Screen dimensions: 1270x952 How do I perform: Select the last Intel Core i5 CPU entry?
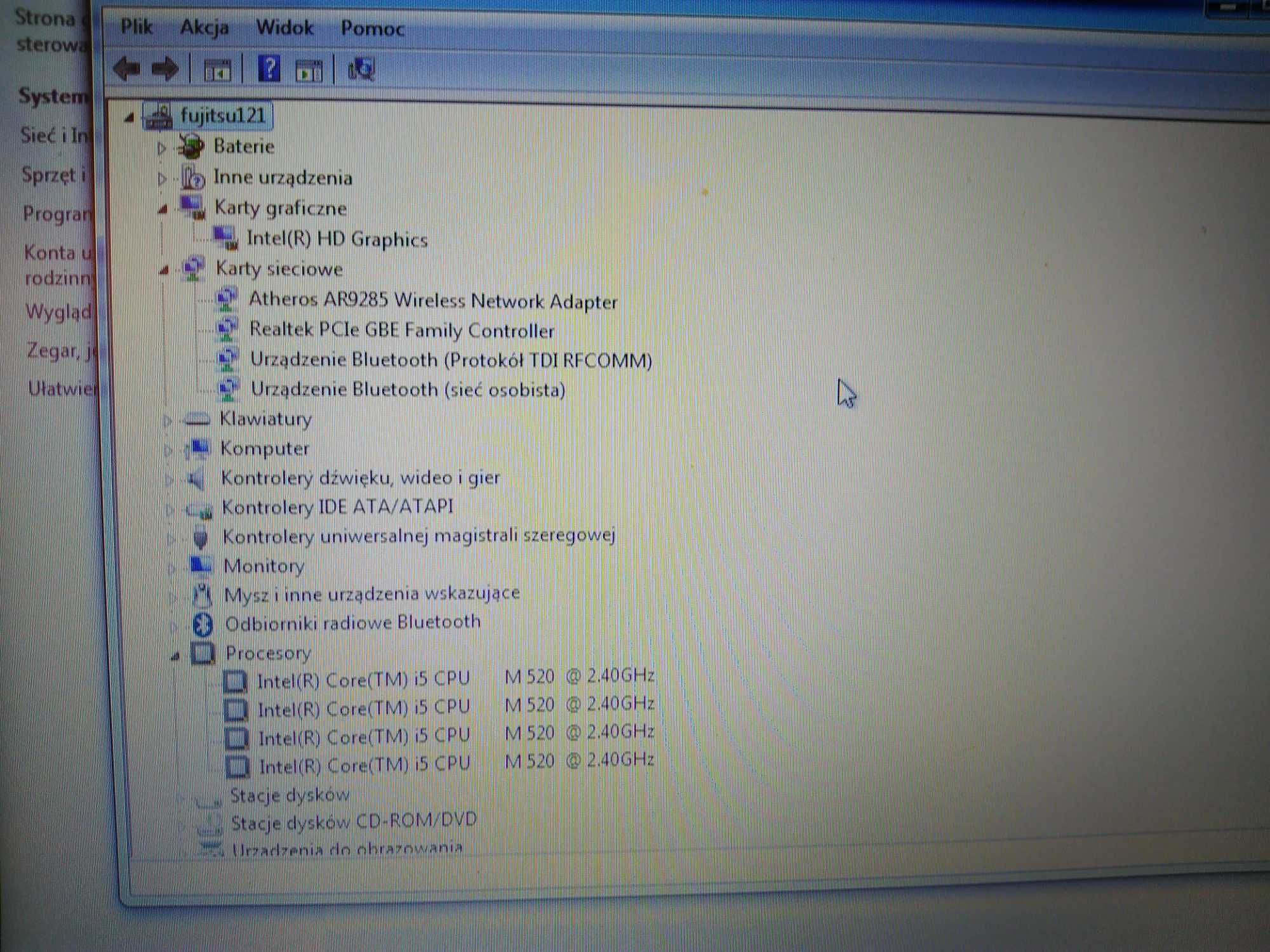click(457, 764)
